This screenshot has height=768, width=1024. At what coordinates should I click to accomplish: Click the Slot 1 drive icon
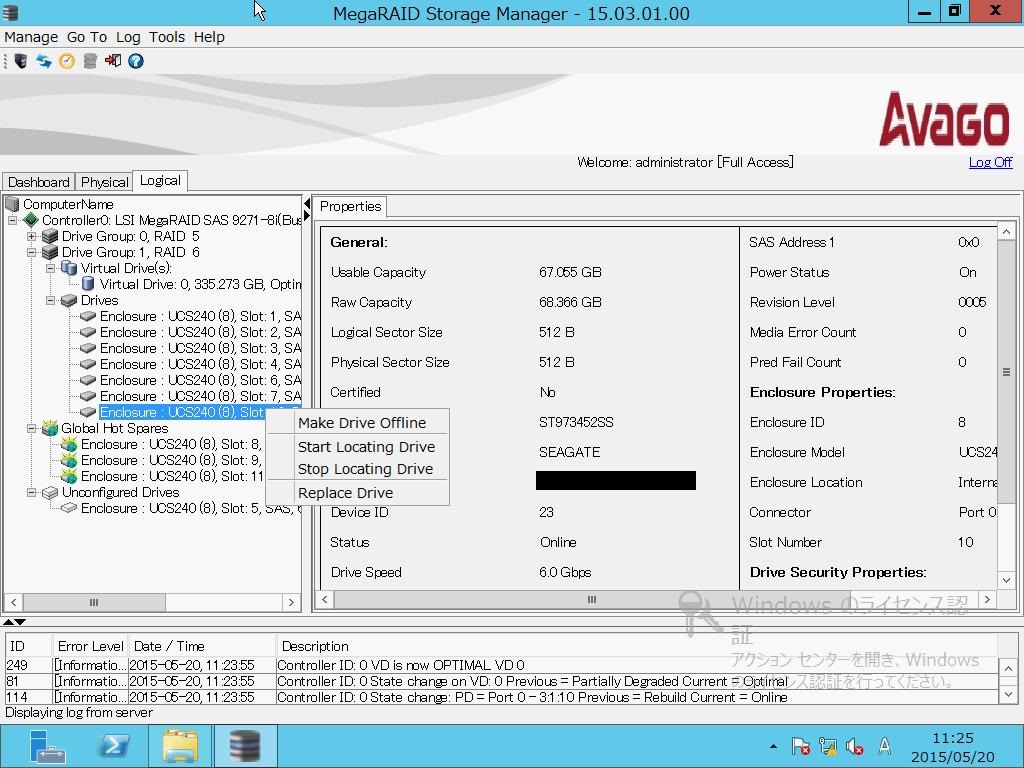point(88,316)
